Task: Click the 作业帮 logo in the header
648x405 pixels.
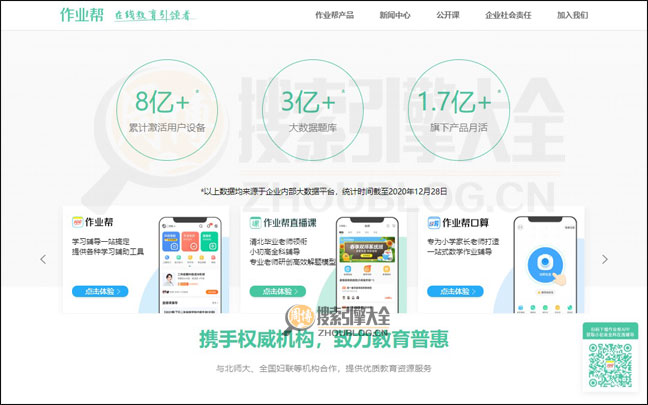Action: [x=82, y=15]
